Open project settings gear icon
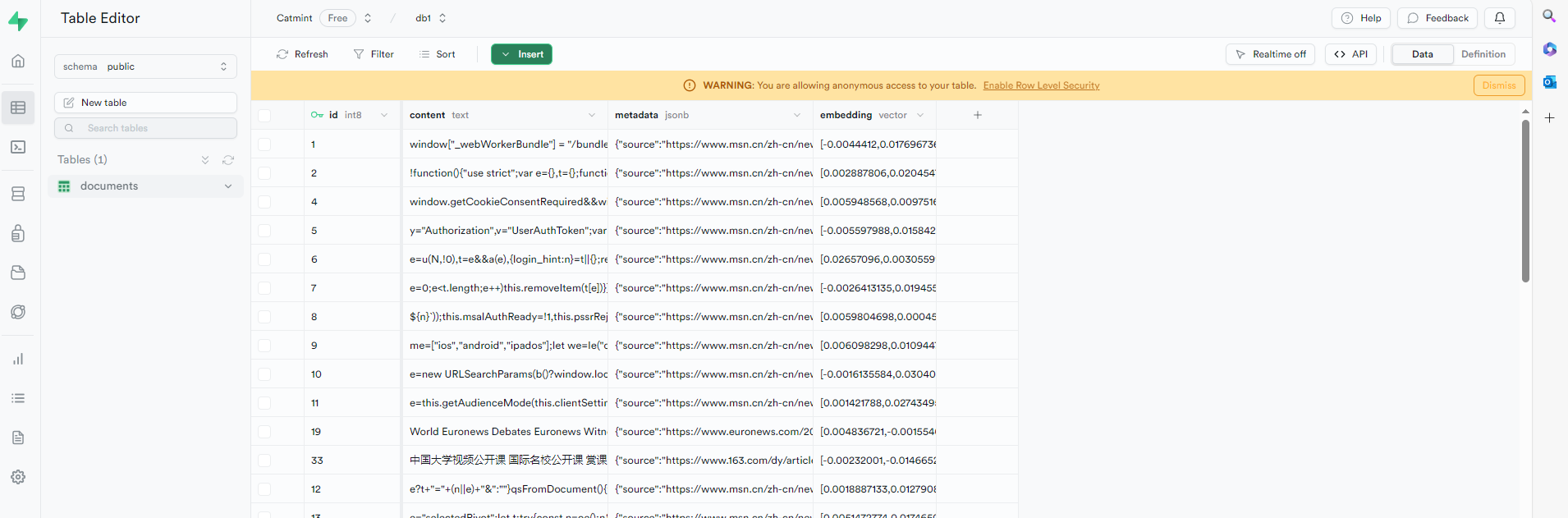Viewport: 1568px width, 518px height. tap(18, 477)
